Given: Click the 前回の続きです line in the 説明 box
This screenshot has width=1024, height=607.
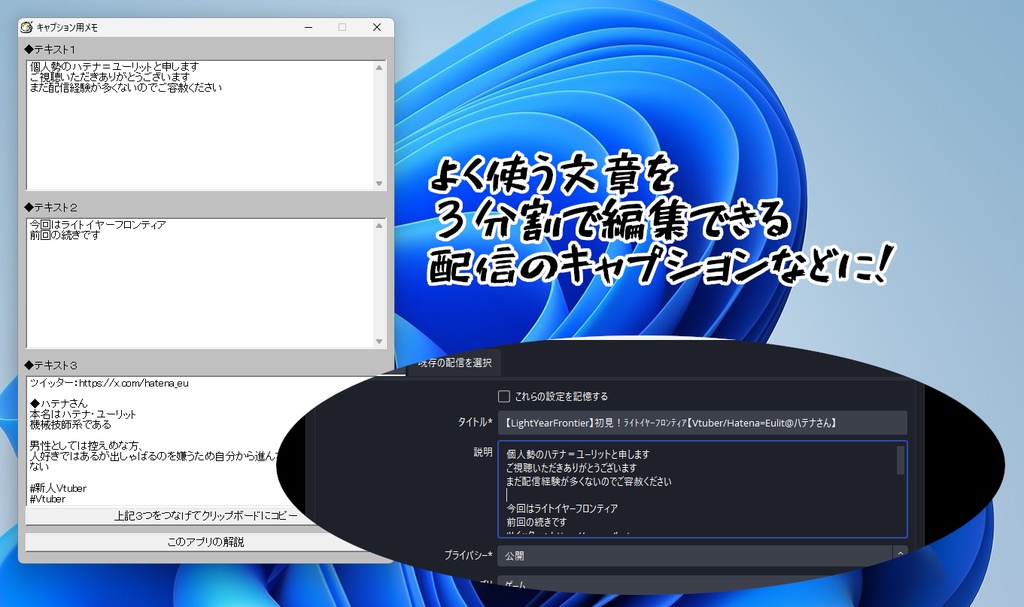Looking at the screenshot, I should (x=537, y=522).
